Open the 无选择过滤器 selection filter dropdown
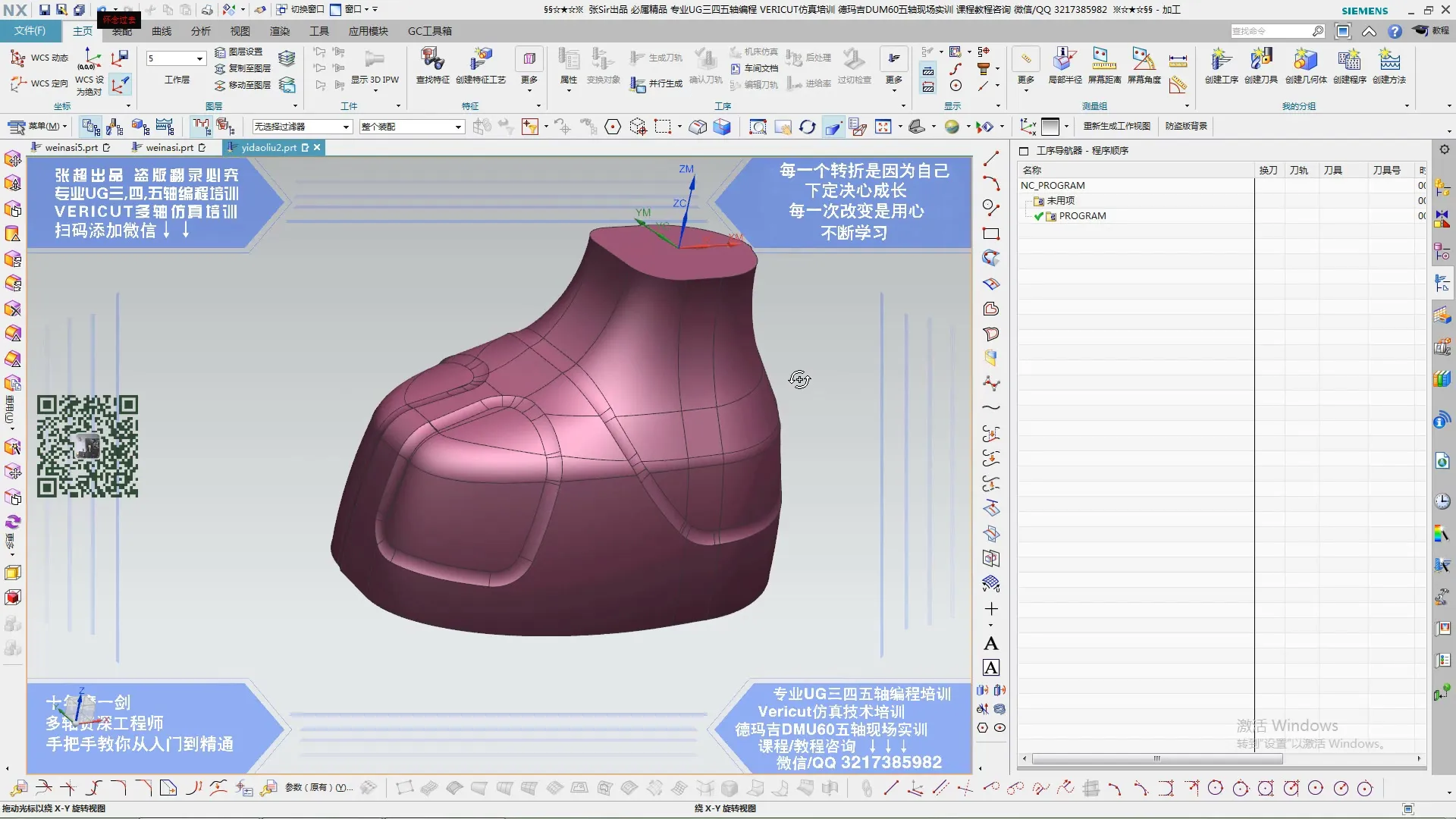This screenshot has height=819, width=1456. pyautogui.click(x=346, y=127)
